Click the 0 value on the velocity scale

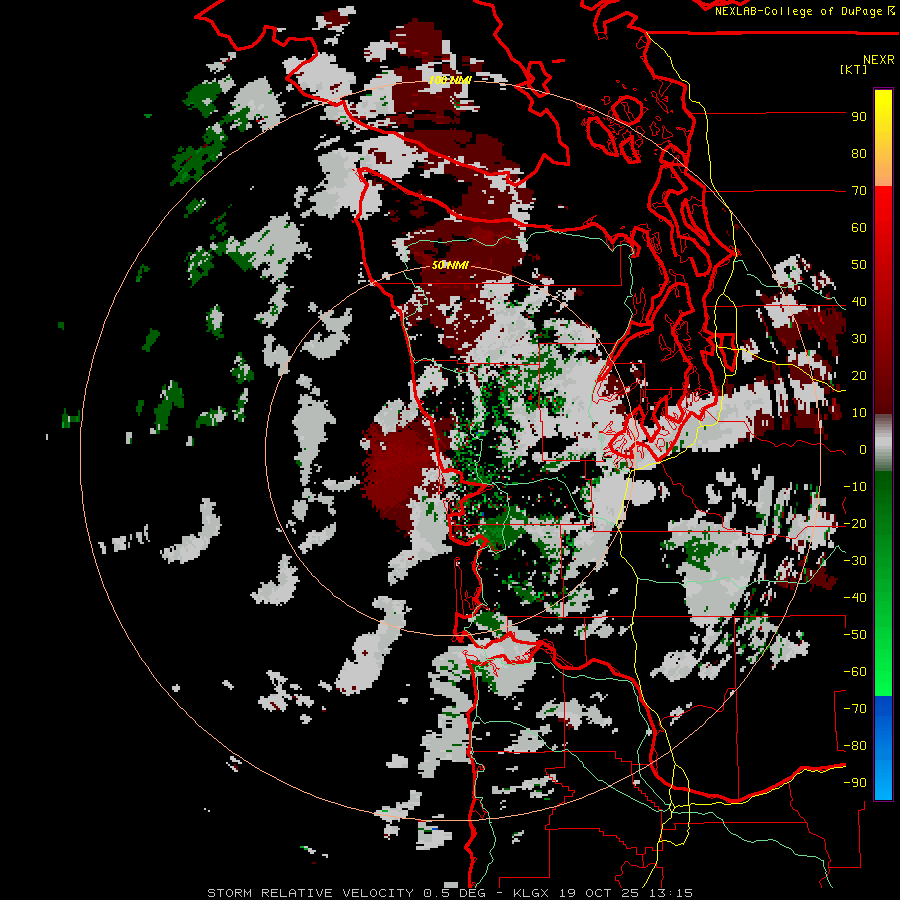pos(863,450)
